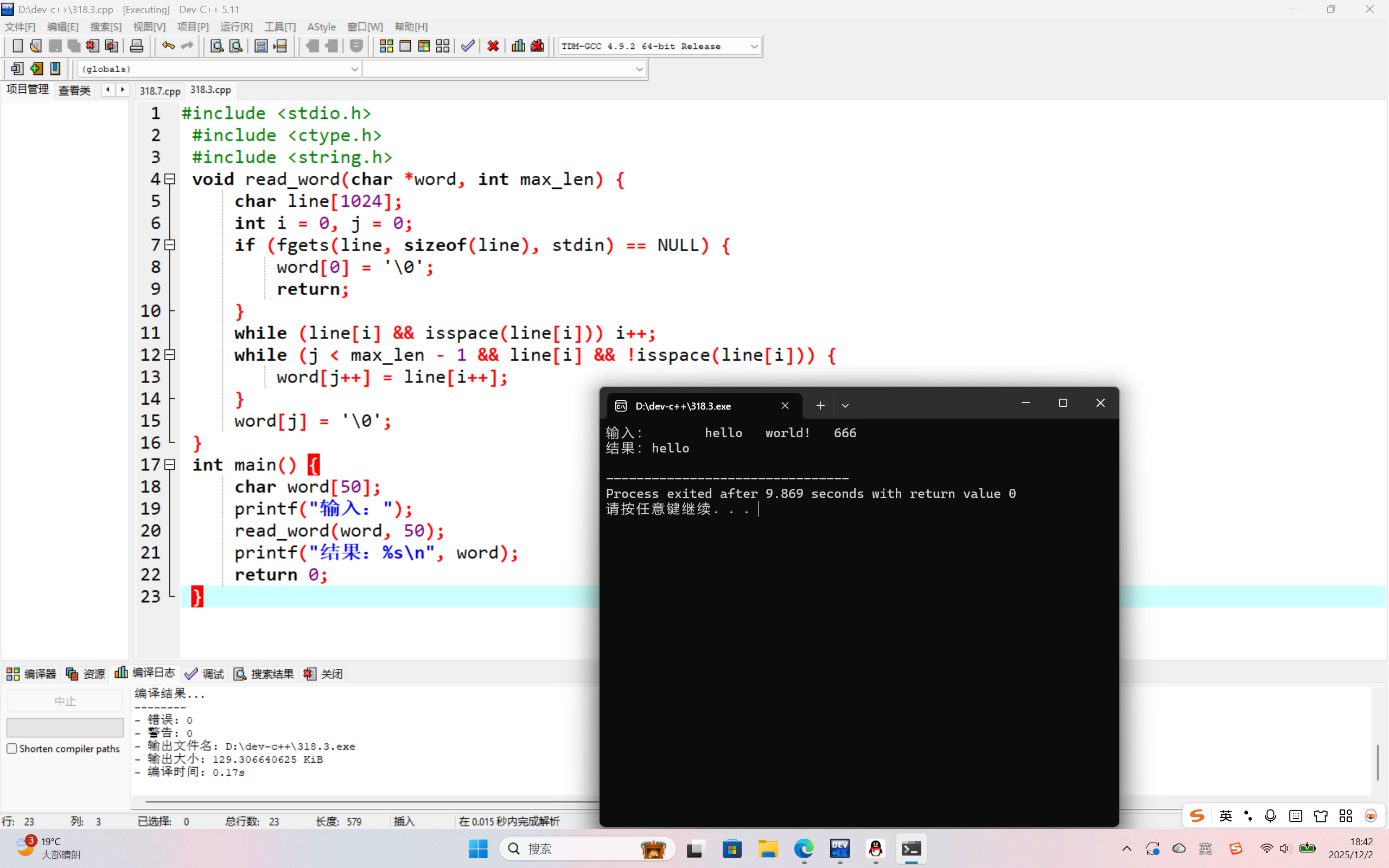This screenshot has height=868, width=1389.
Task: Click the Find magnifier toolbar icon
Action: (x=217, y=46)
